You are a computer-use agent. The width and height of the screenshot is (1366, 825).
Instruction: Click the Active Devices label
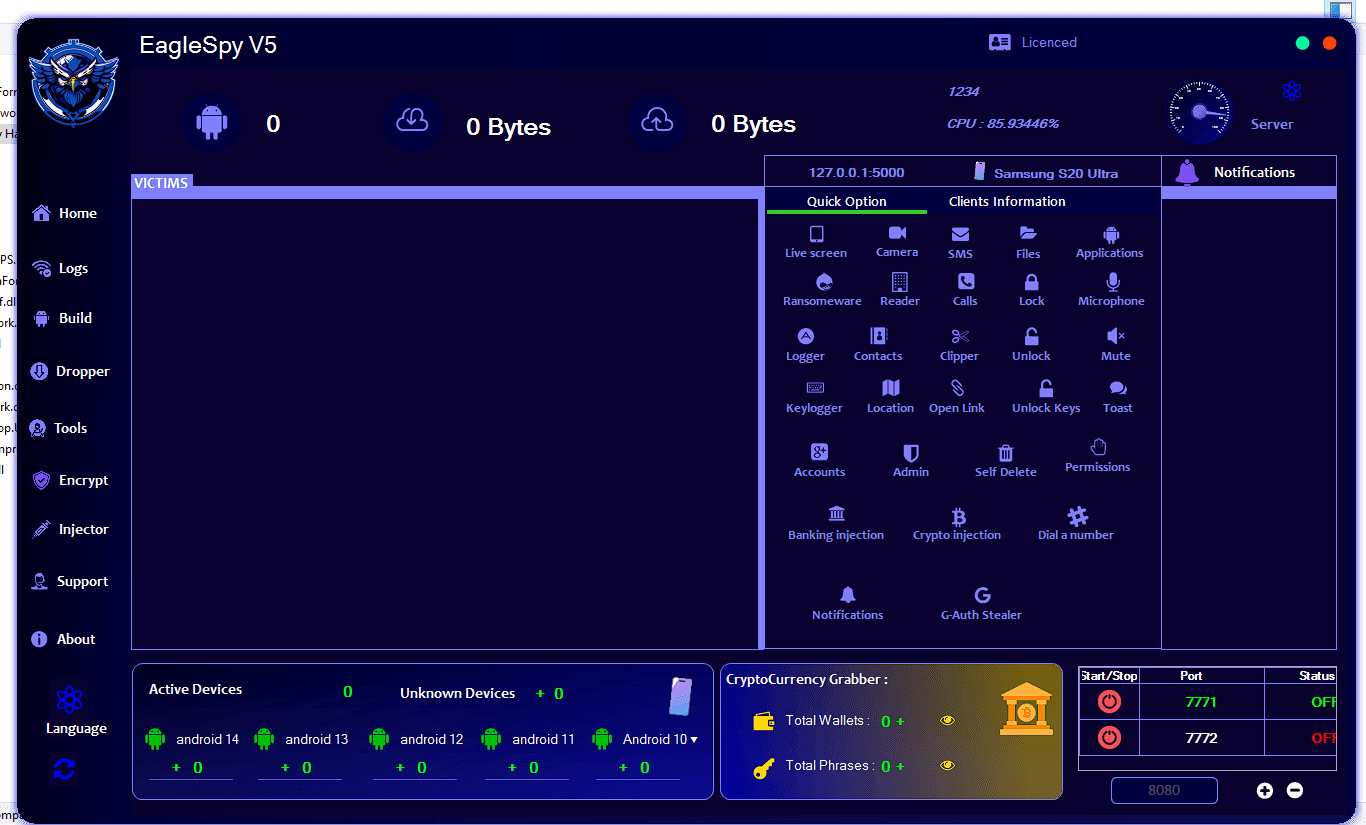[195, 689]
